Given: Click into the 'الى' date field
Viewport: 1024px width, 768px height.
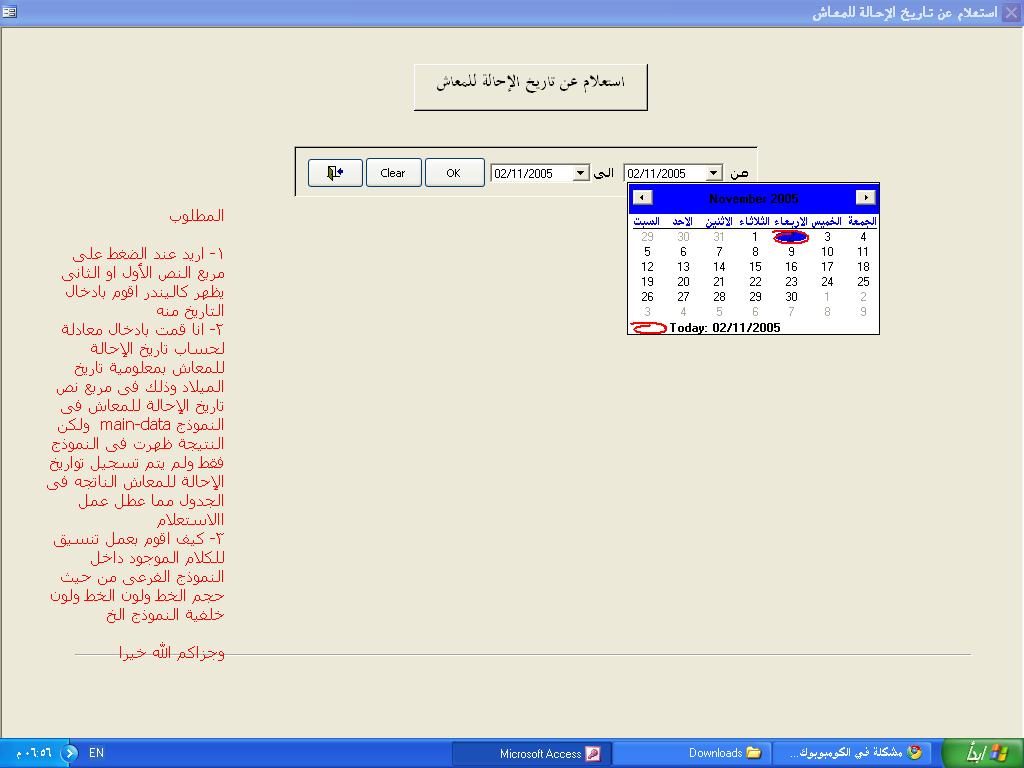Looking at the screenshot, I should (532, 173).
